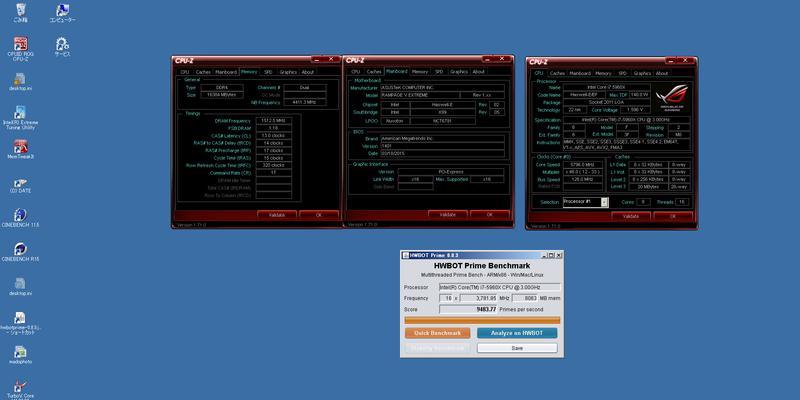This screenshot has width=800, height=400.
Task: Open the hwbotprime shortcut icon
Action: pyautogui.click(x=20, y=323)
